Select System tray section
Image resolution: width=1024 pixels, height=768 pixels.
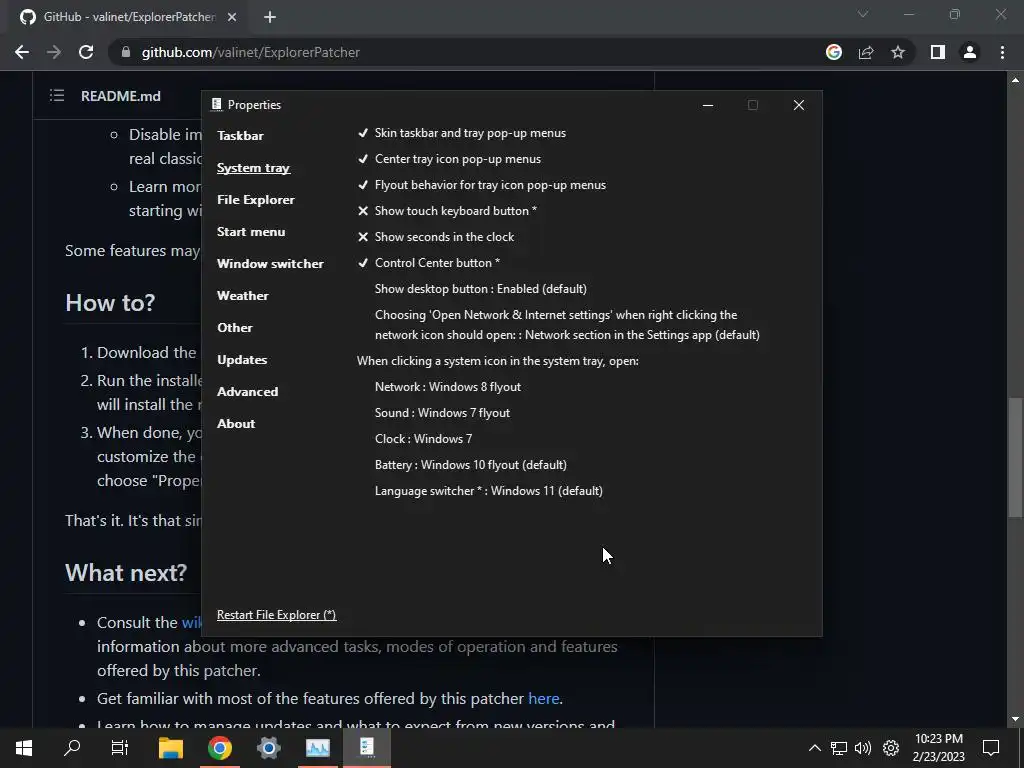pos(253,168)
